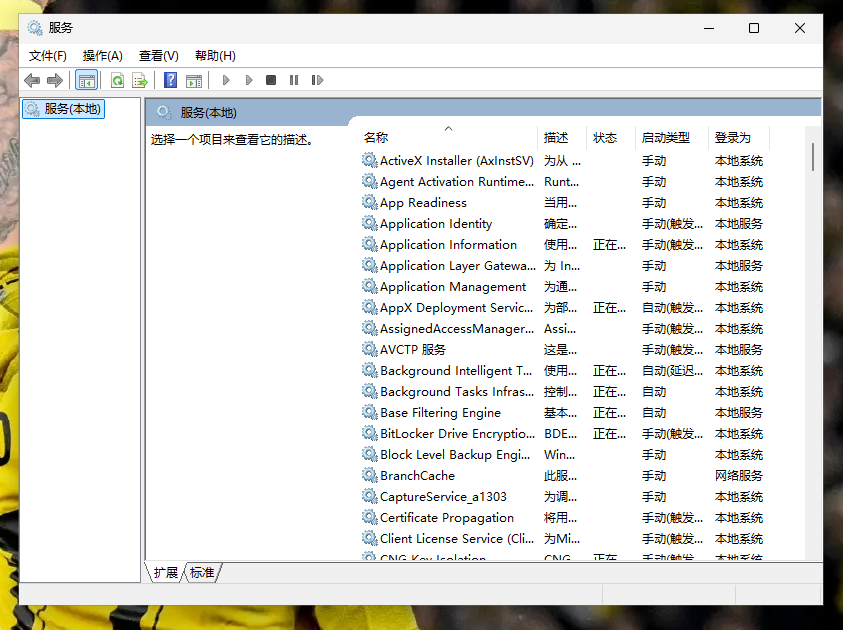Switch to the 标准 tab

202,572
